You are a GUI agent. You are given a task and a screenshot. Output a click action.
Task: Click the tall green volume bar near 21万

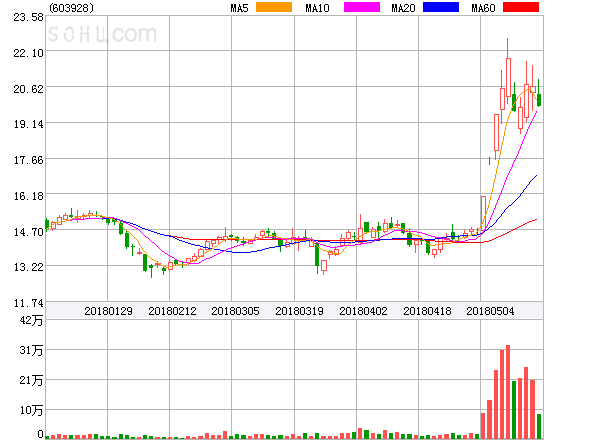(514, 410)
